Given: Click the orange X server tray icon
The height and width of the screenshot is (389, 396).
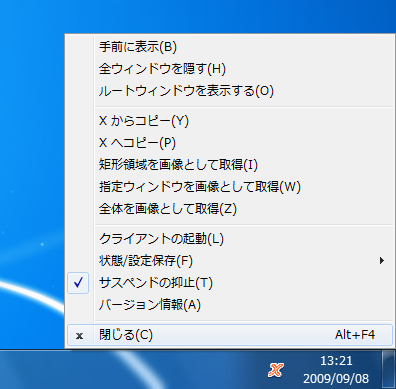Looking at the screenshot, I should 275,370.
